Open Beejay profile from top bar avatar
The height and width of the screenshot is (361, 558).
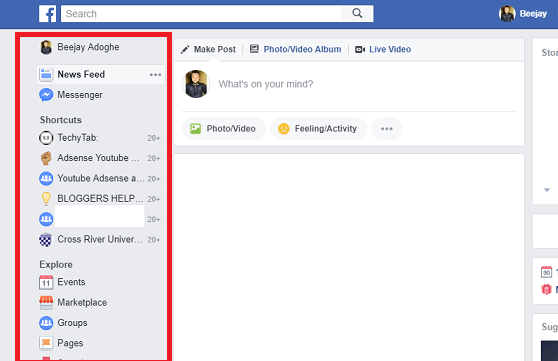coord(507,14)
